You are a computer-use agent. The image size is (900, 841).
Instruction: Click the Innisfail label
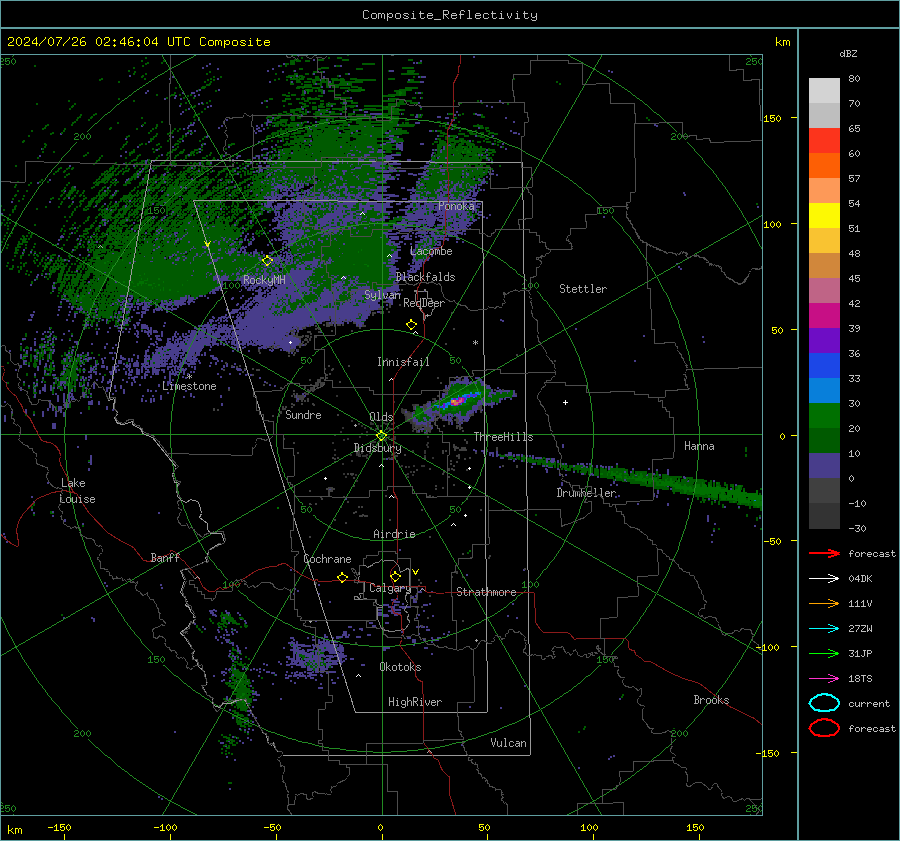[x=403, y=362]
